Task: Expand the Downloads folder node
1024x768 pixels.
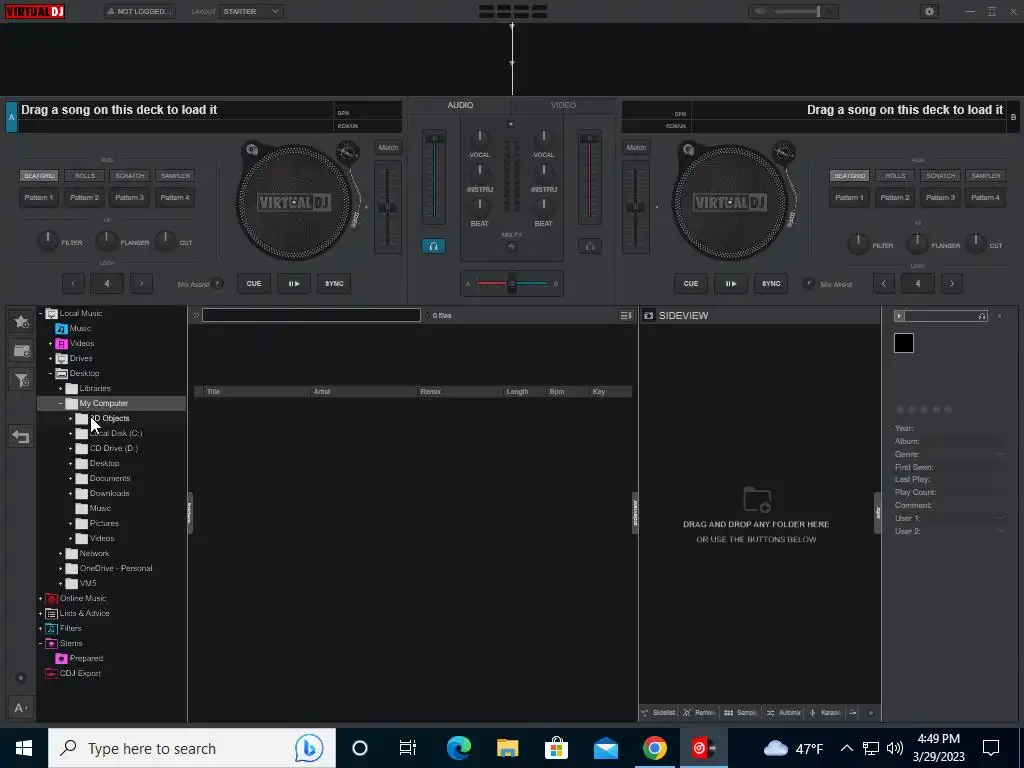Action: (71, 494)
